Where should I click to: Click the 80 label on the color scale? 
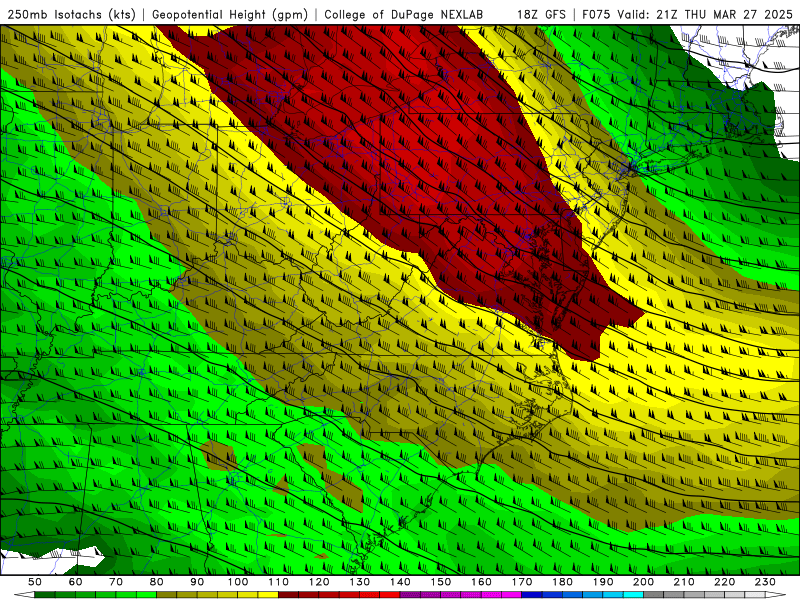click(157, 582)
